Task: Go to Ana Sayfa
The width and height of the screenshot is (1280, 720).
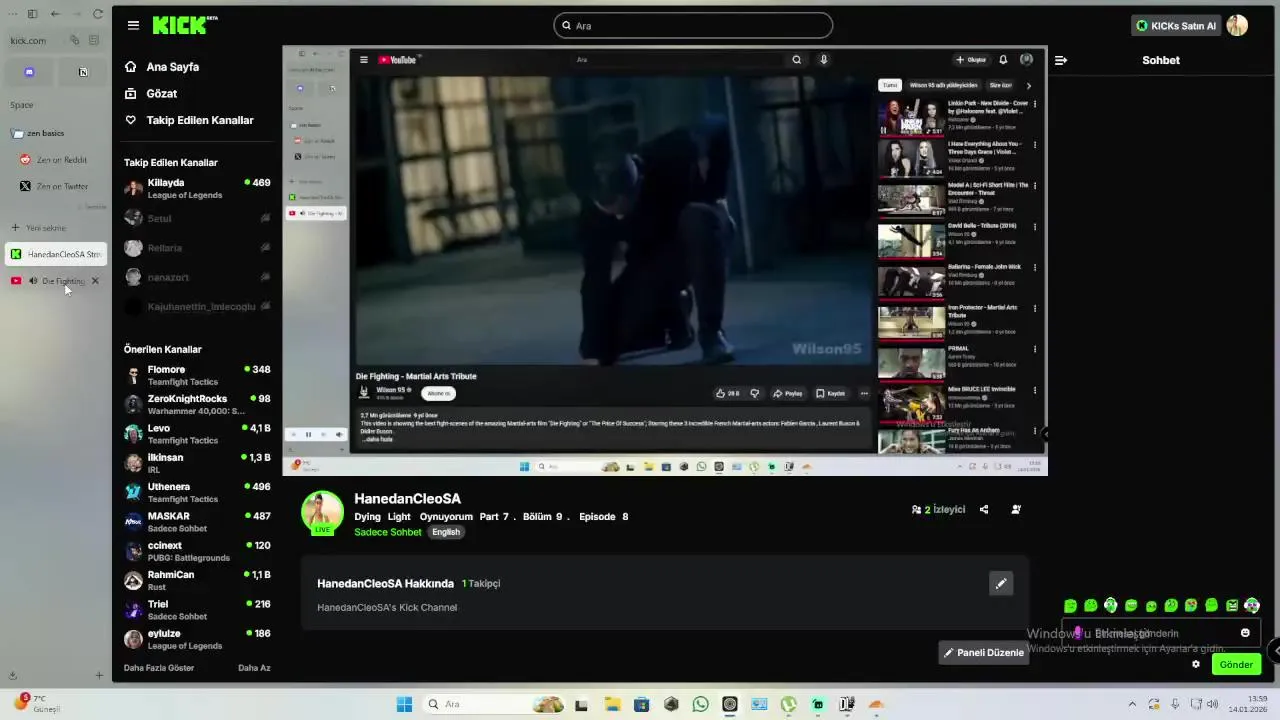Action: tap(161, 67)
